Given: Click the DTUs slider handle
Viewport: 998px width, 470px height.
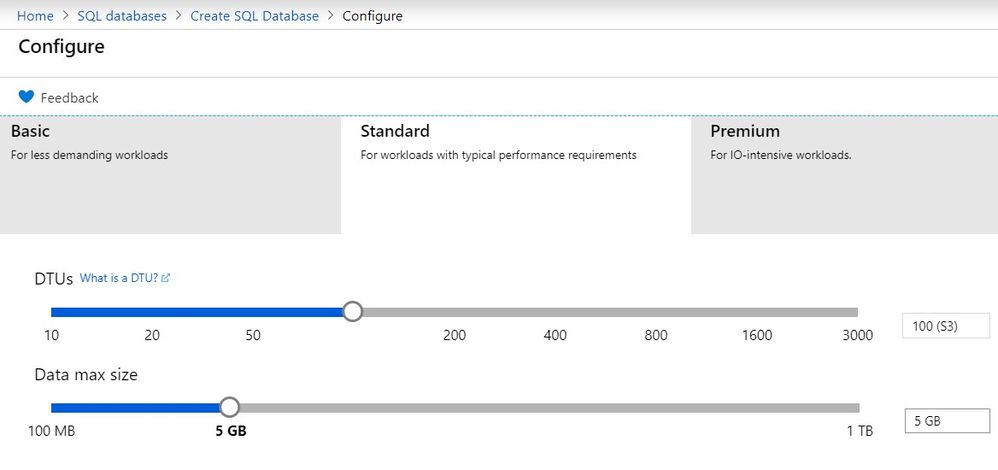Looking at the screenshot, I should point(352,312).
